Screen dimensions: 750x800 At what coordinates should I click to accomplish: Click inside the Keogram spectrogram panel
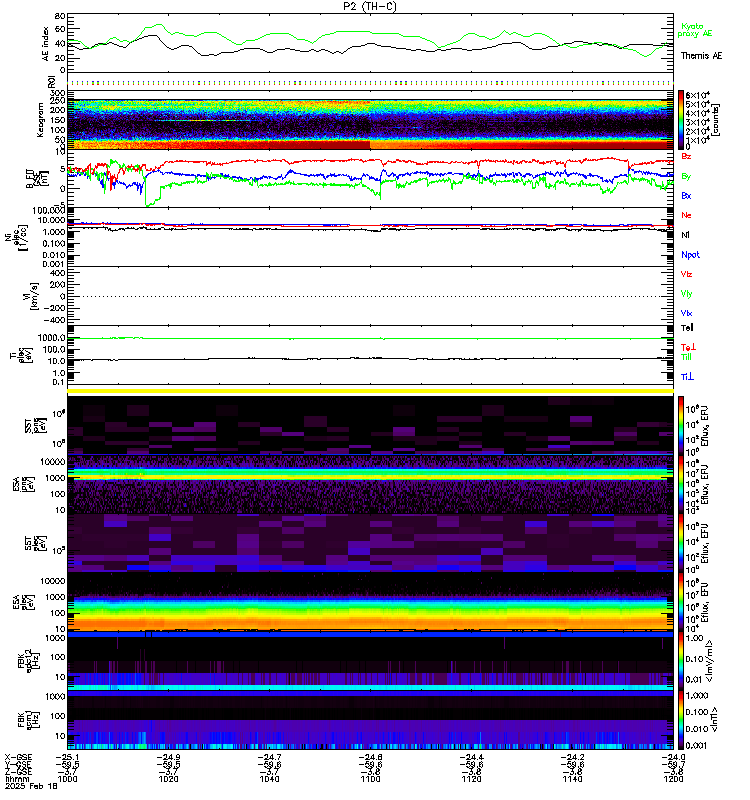370,120
